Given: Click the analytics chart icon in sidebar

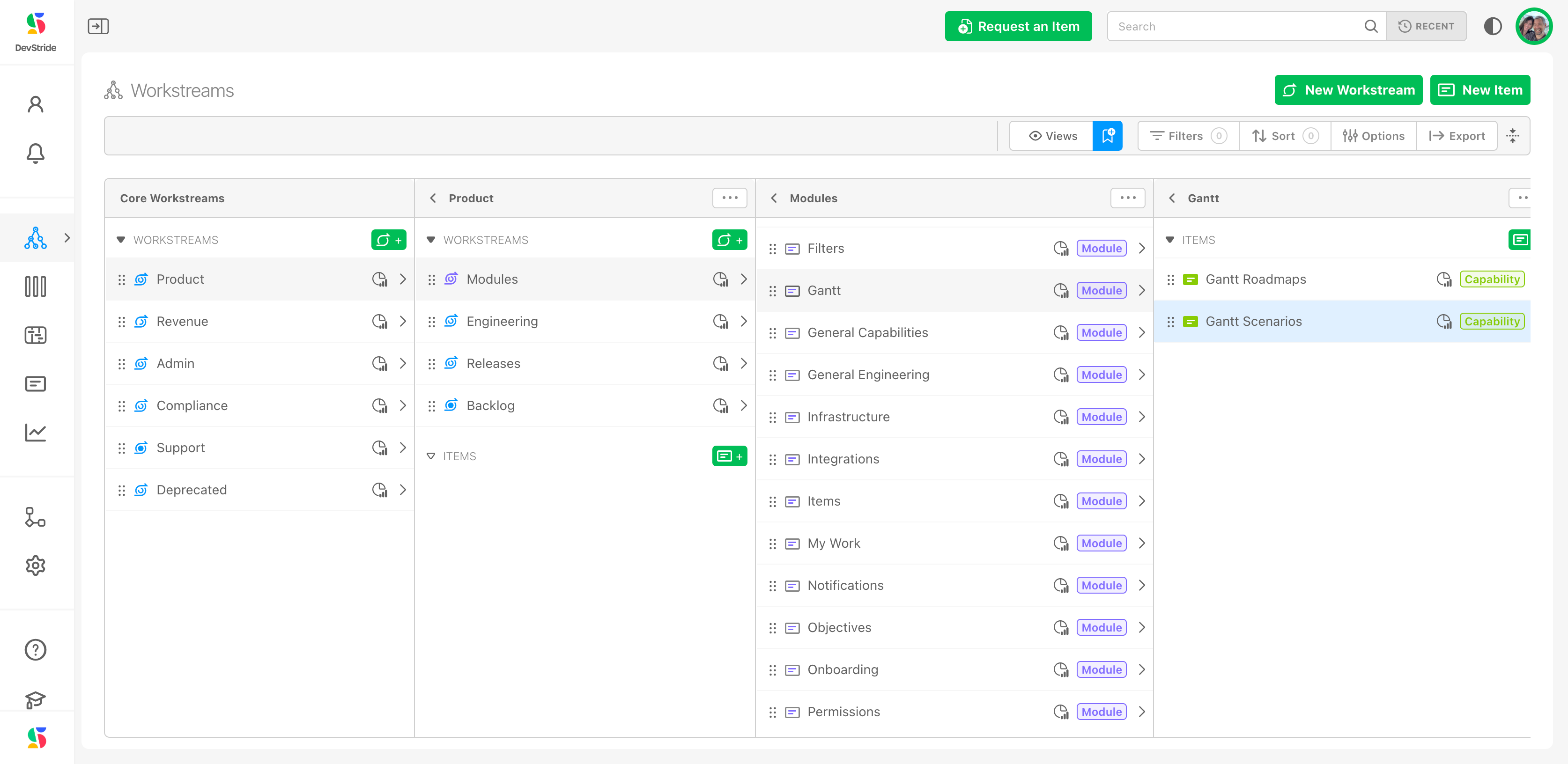Looking at the screenshot, I should coord(35,433).
